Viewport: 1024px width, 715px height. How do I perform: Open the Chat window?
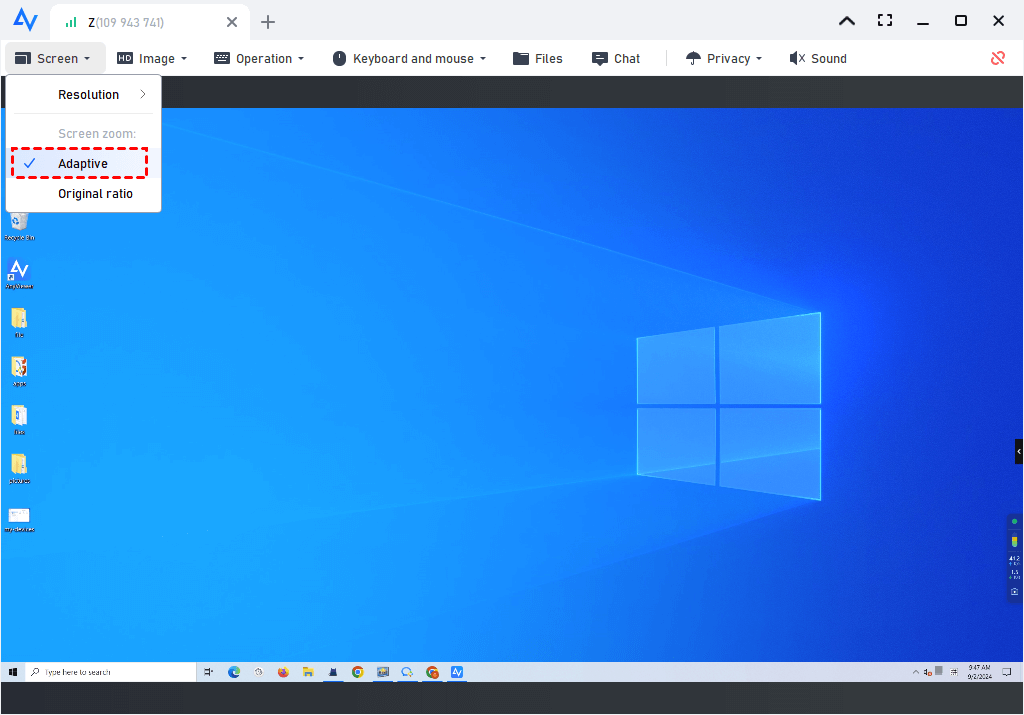[x=615, y=58]
